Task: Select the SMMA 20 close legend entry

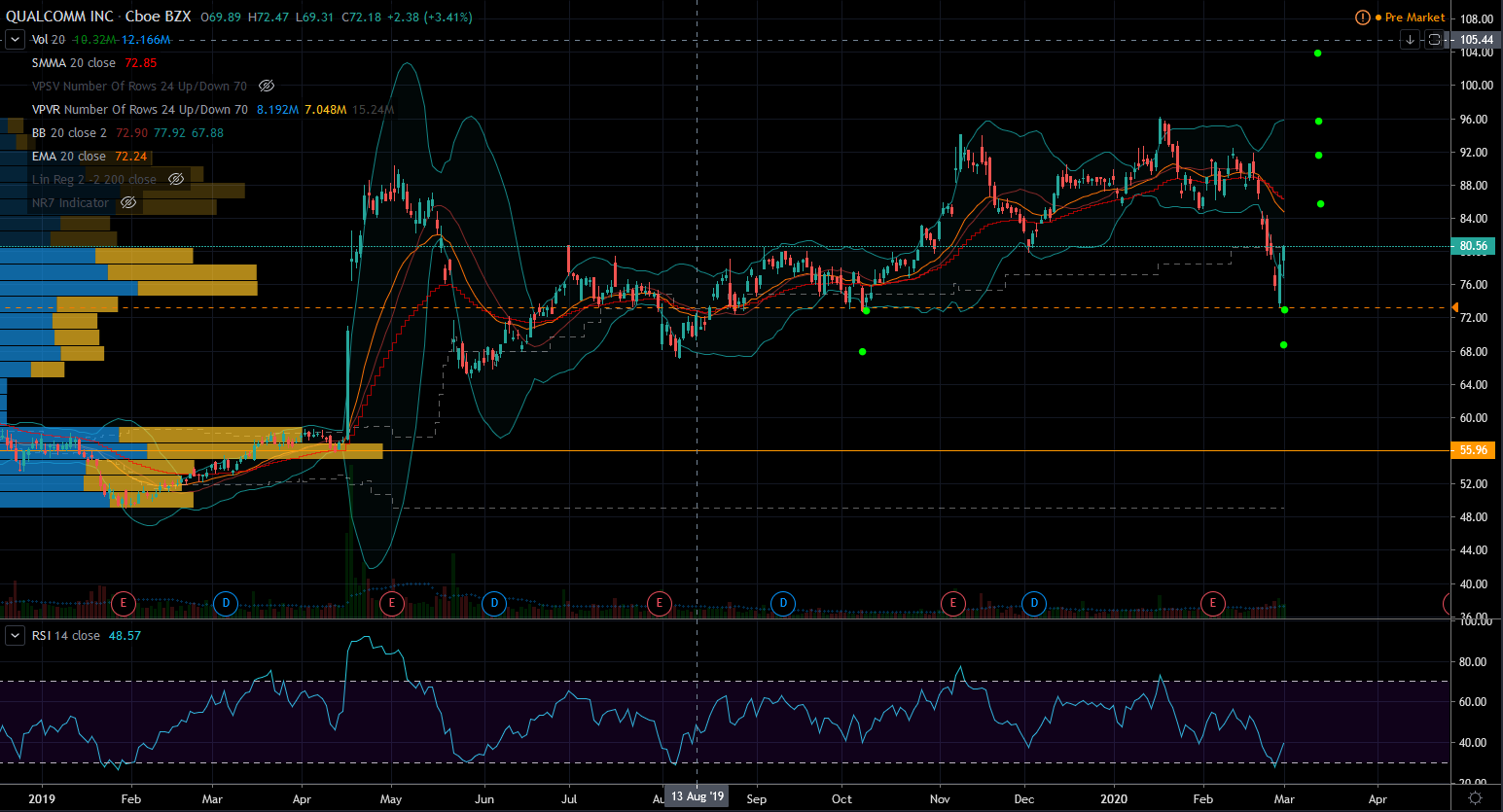Action: (x=73, y=63)
